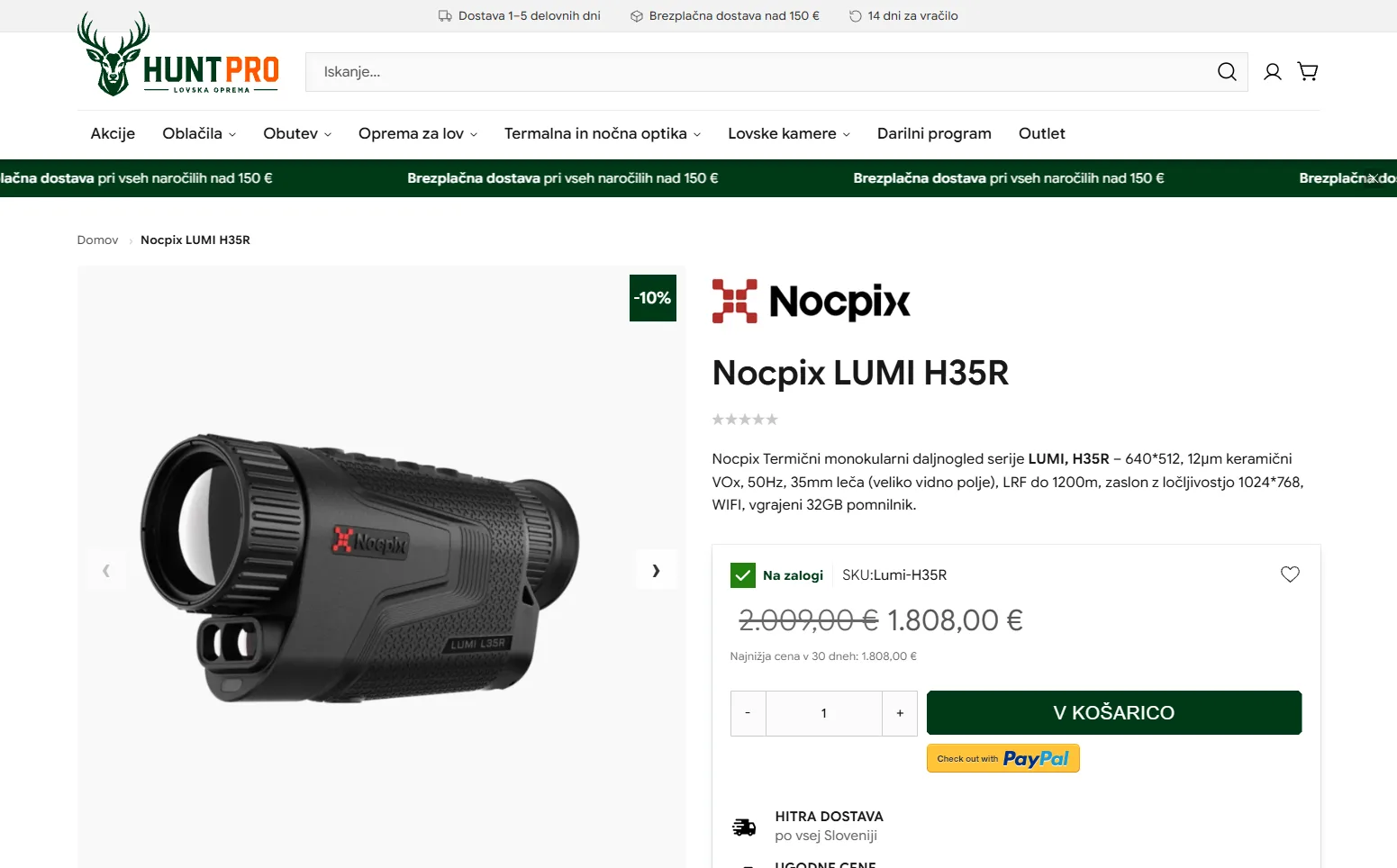The height and width of the screenshot is (868, 1397).
Task: Open the main product image
Action: click(x=360, y=567)
